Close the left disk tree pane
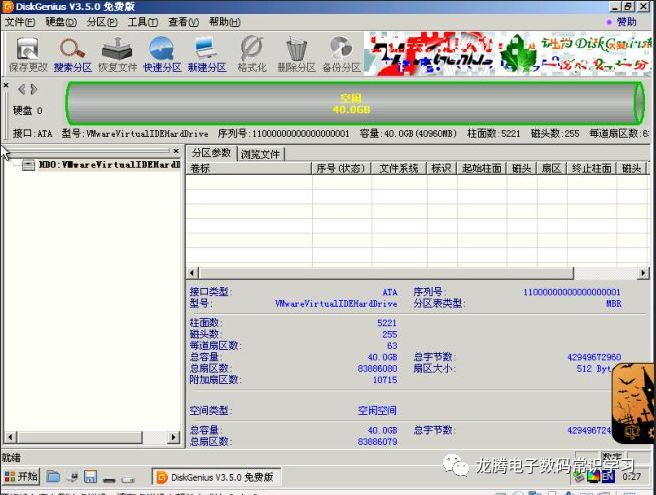This screenshot has width=656, height=495. (176, 151)
